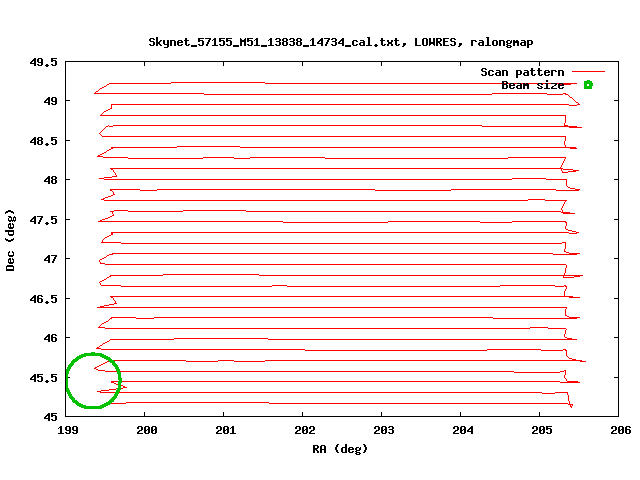The width and height of the screenshot is (640, 480).
Task: Click the 45 Dec tick label
Action: click(50, 417)
